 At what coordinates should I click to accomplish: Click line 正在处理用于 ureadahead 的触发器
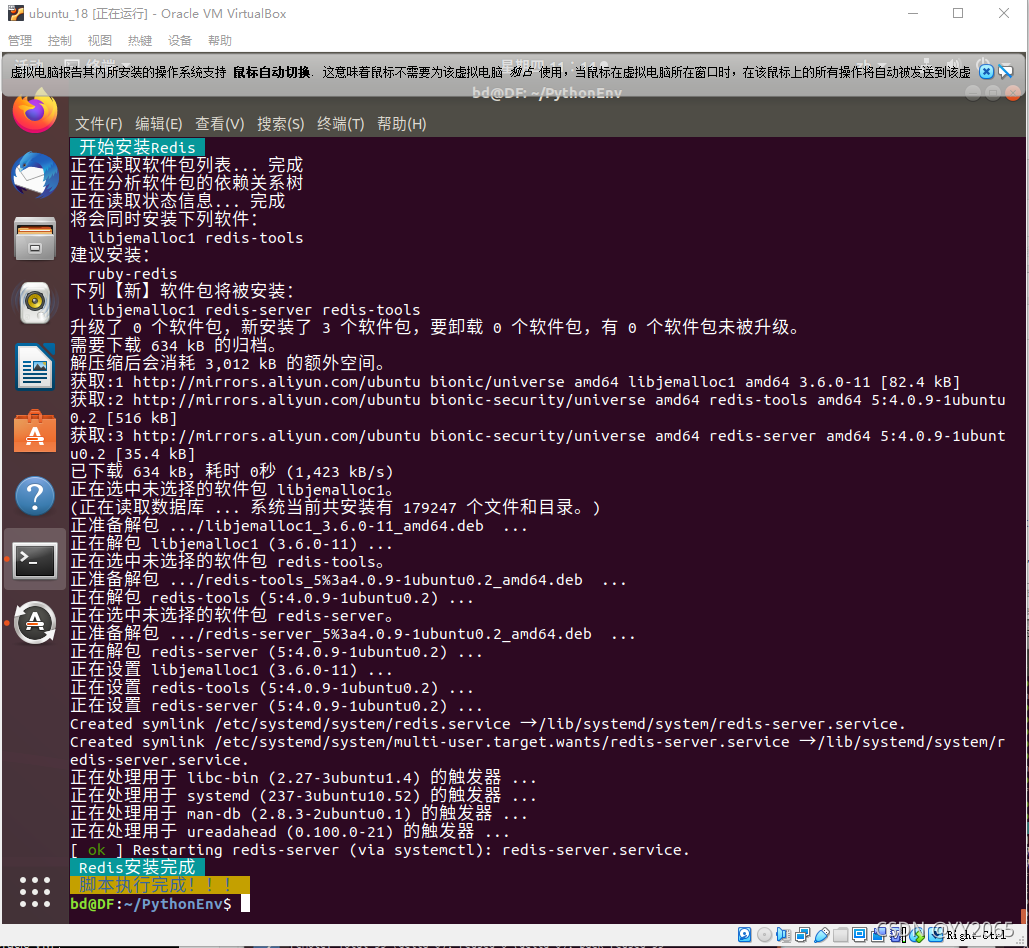(289, 831)
